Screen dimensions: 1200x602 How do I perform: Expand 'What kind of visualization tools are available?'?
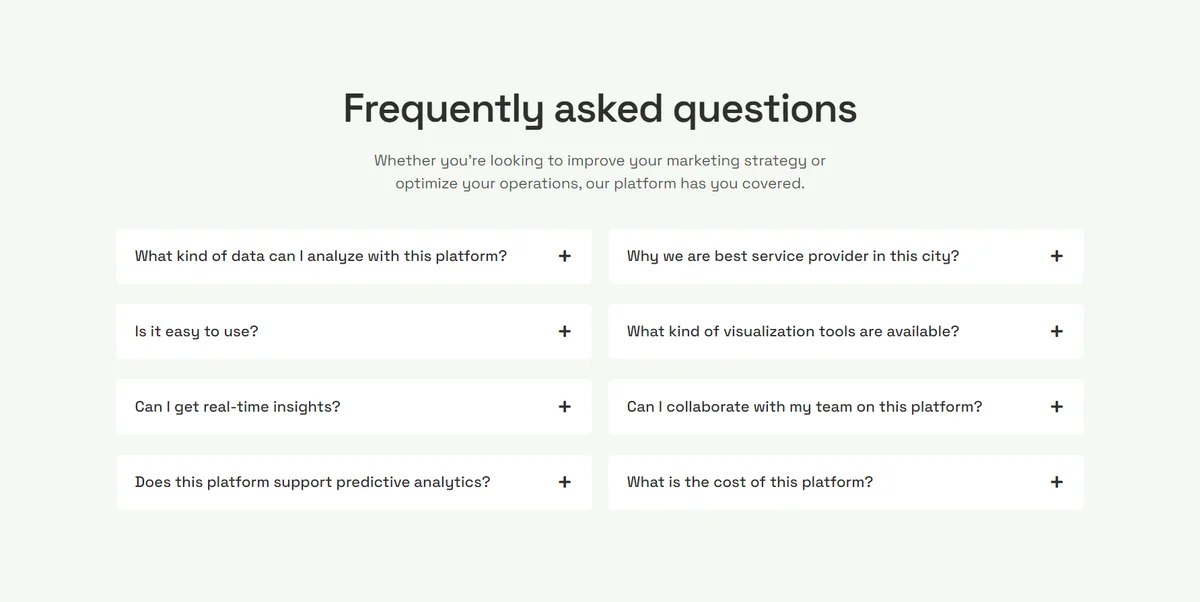point(846,331)
